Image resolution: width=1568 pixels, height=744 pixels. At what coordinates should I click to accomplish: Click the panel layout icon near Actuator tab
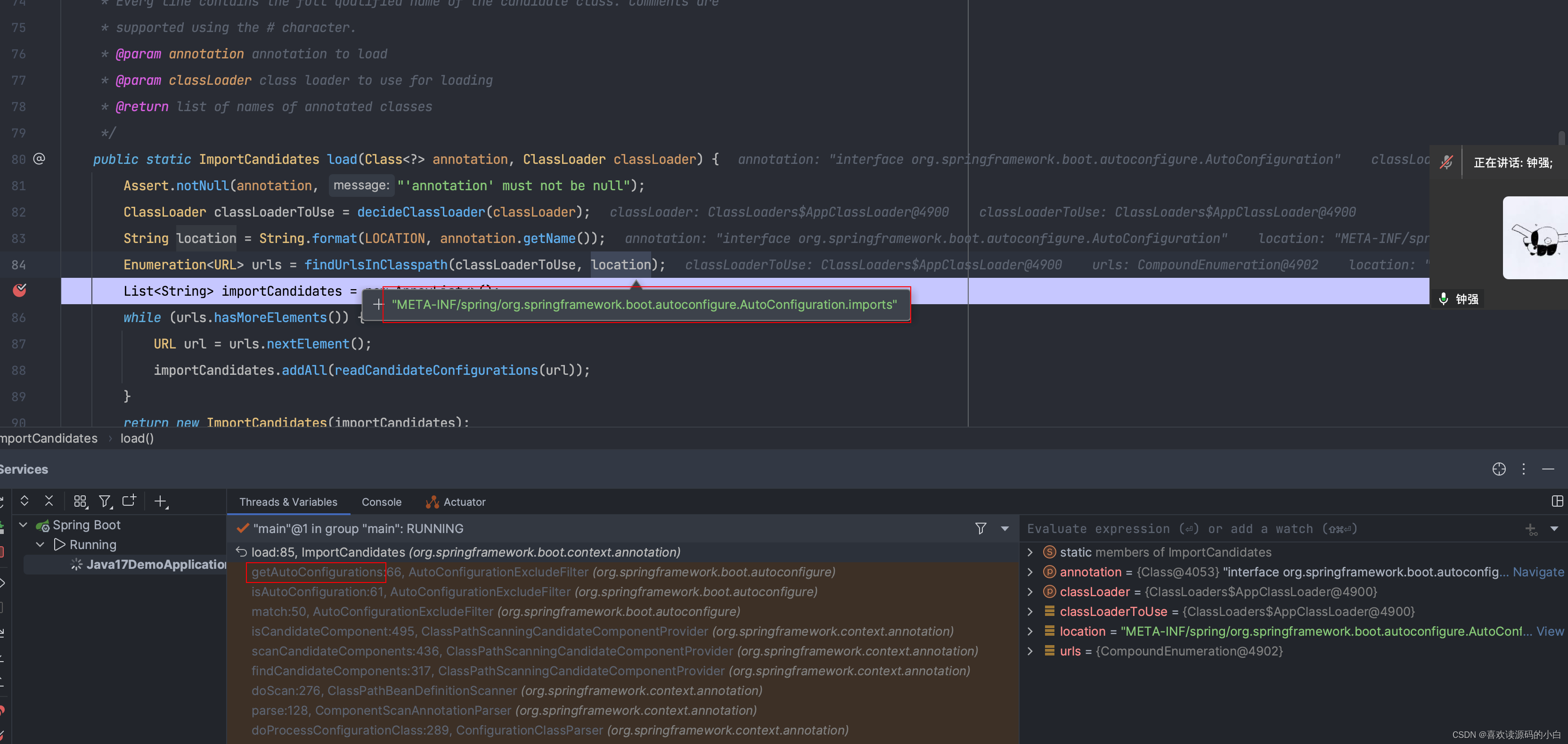click(x=1558, y=501)
